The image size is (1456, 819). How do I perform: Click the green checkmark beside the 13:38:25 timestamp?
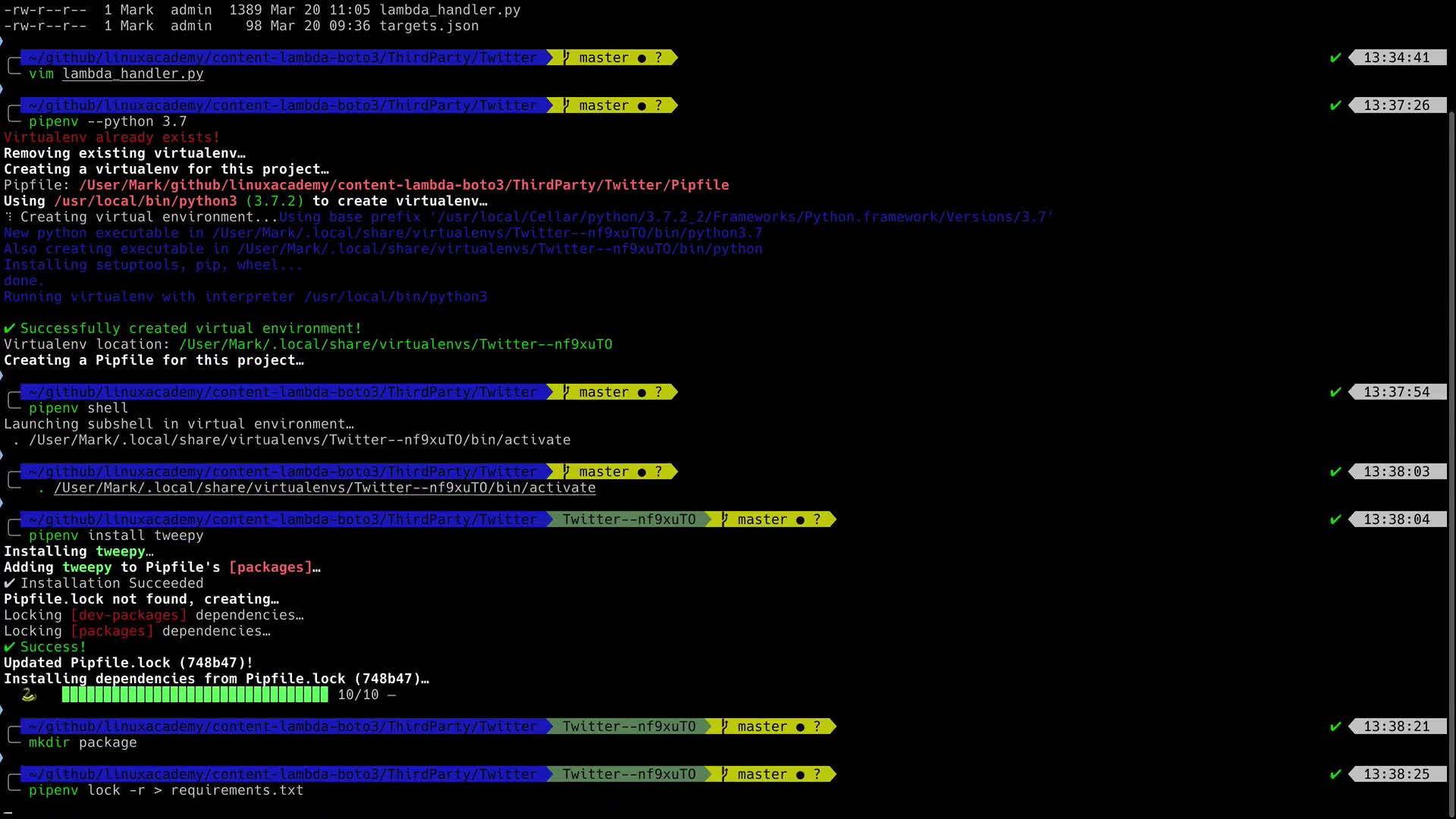[x=1335, y=774]
